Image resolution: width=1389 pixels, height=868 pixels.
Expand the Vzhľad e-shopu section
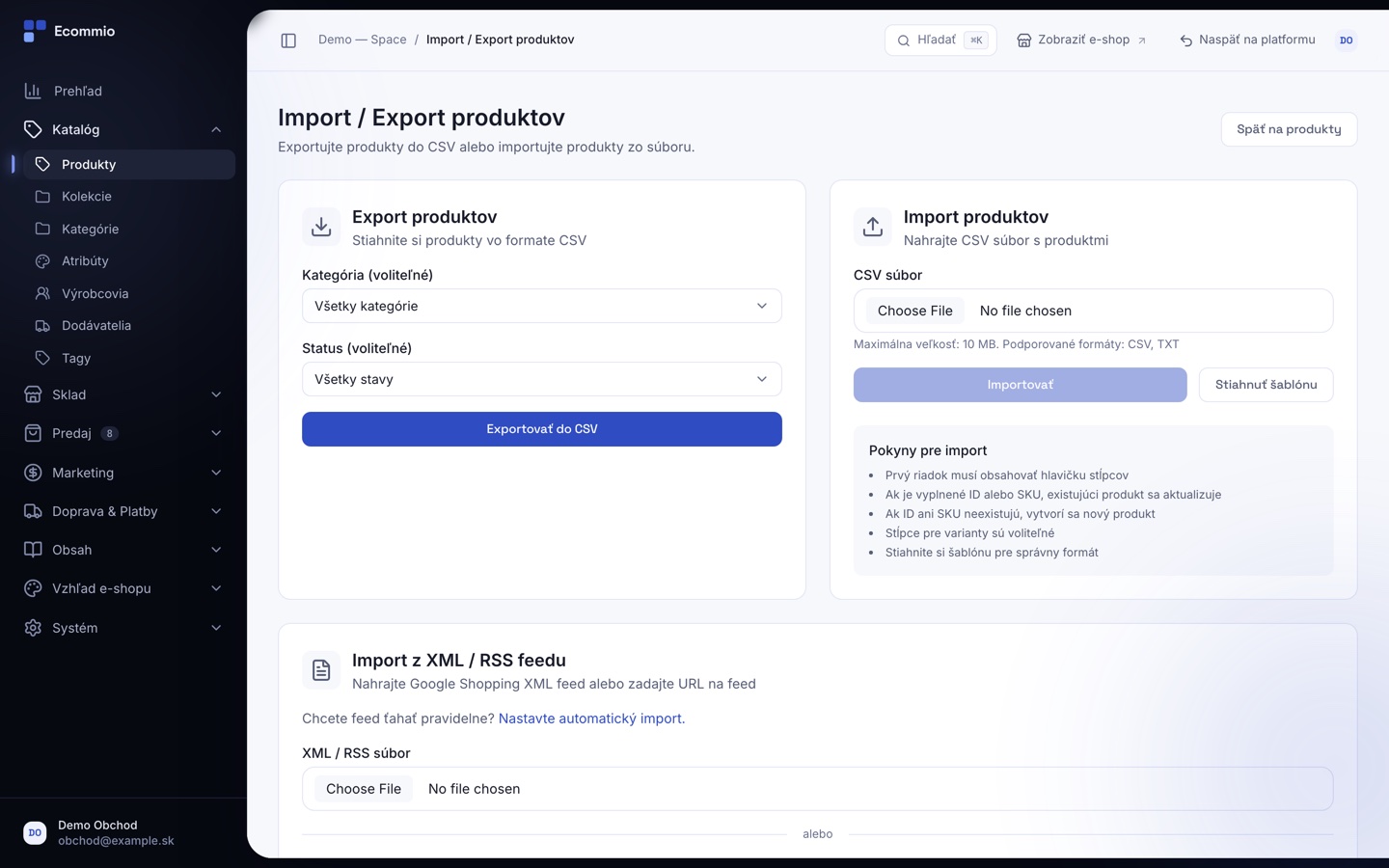pos(123,588)
